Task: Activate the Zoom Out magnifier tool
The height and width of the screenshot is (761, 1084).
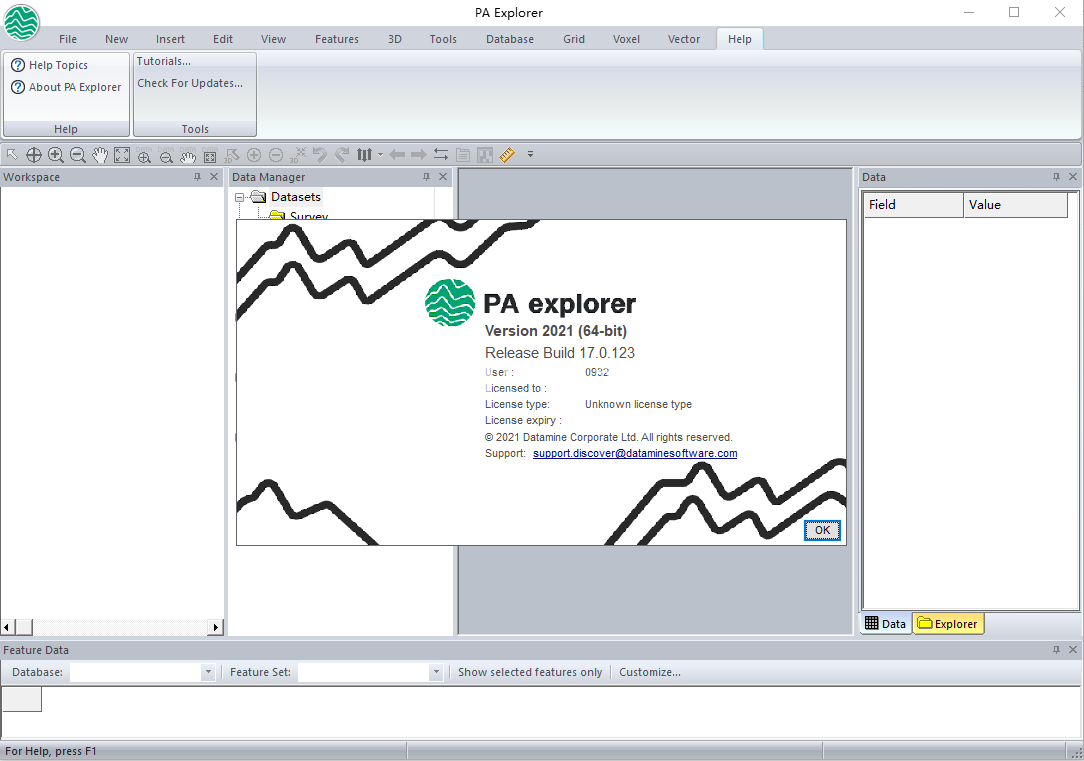Action: pos(78,155)
